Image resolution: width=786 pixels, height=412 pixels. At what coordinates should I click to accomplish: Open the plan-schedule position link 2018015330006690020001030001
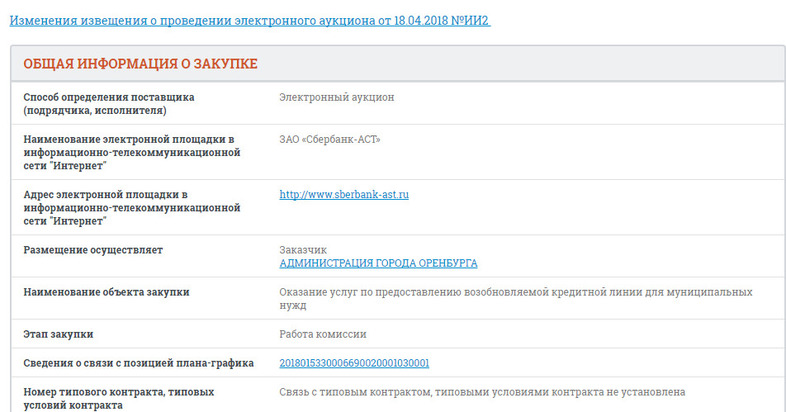(354, 363)
